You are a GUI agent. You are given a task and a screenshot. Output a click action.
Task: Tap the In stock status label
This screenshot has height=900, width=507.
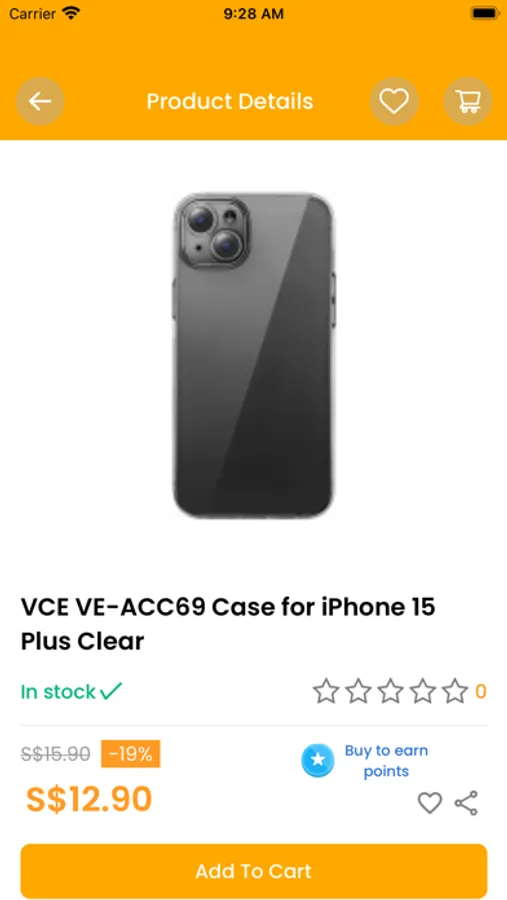(72, 691)
